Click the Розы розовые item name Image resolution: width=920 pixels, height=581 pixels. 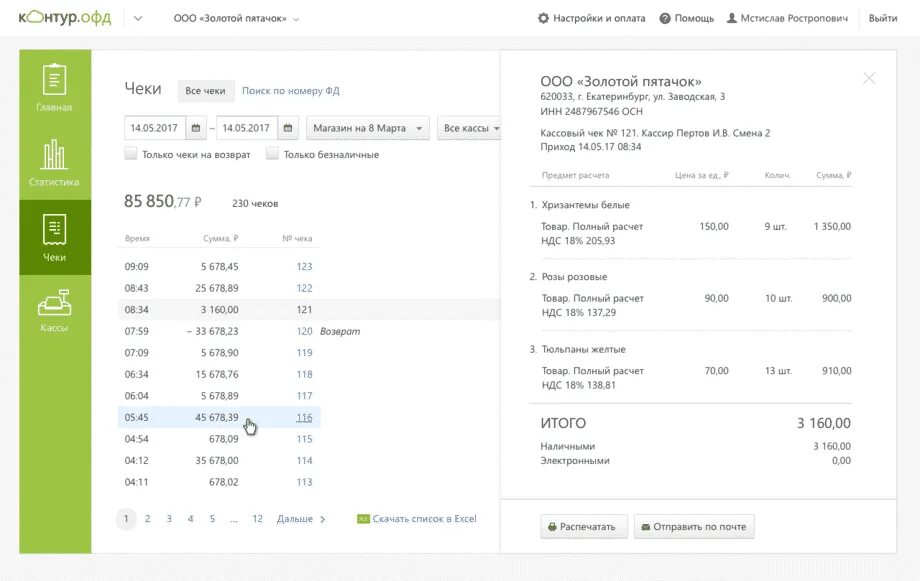point(574,276)
